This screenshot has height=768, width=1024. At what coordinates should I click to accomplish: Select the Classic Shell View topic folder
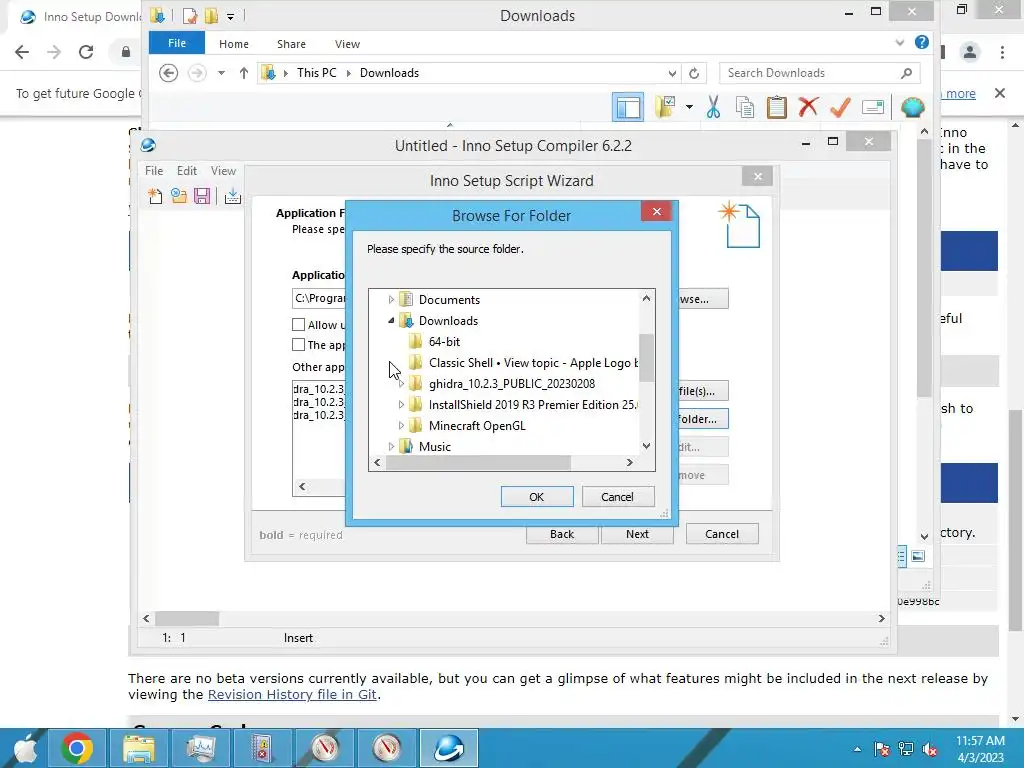click(533, 362)
